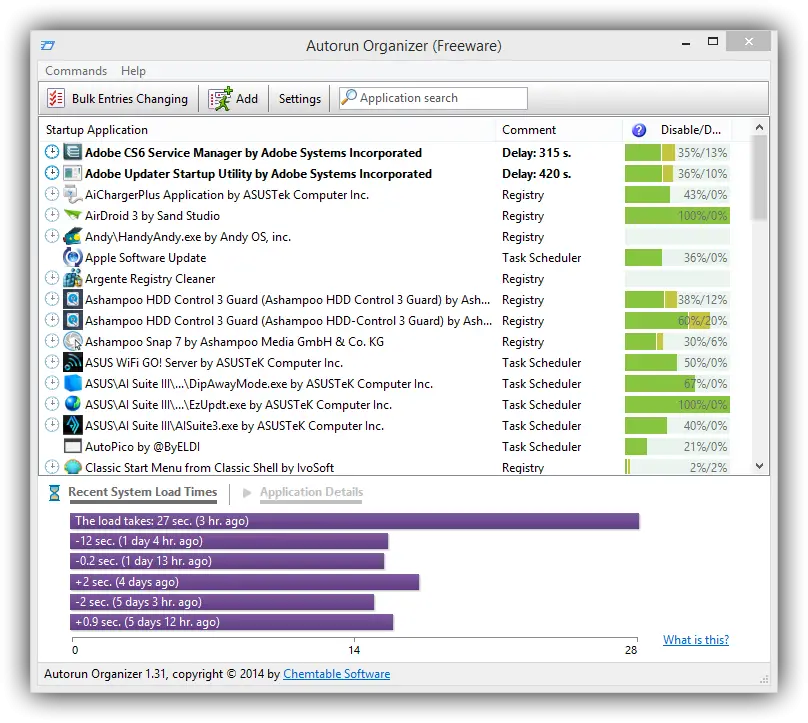Switch to the Application Details tab

pos(311,492)
